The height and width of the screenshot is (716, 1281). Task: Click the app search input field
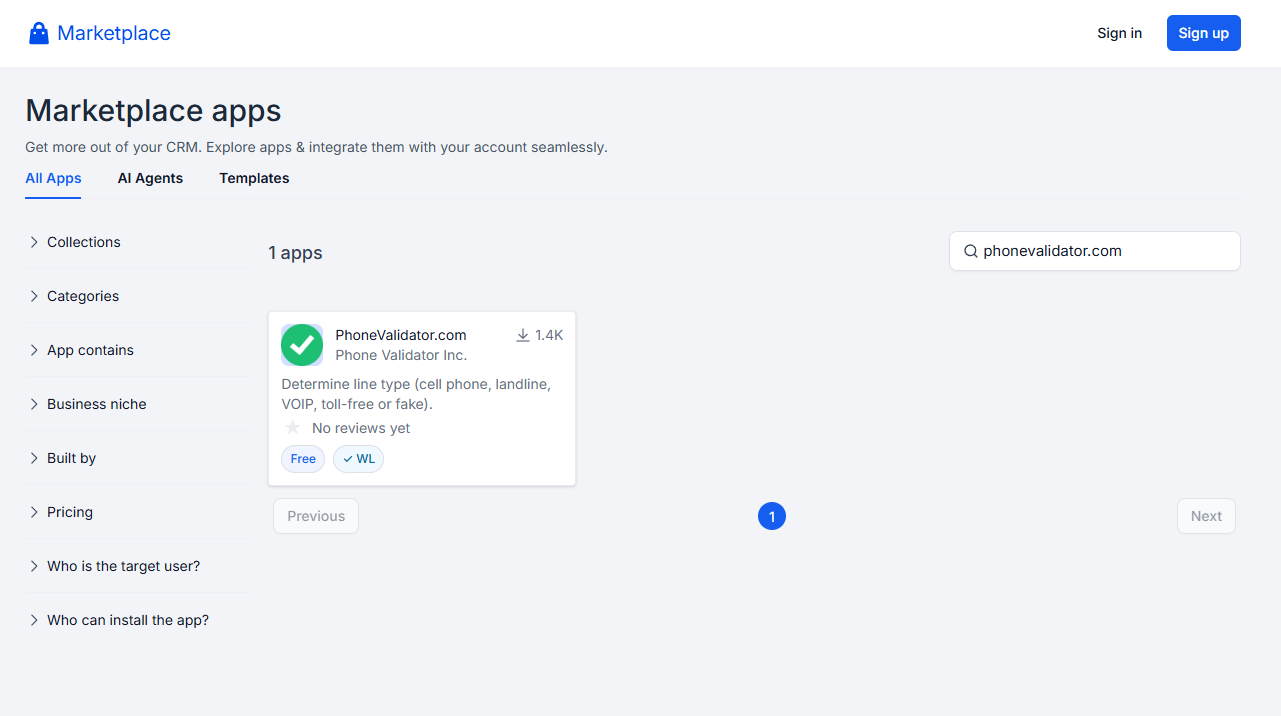coord(1095,251)
